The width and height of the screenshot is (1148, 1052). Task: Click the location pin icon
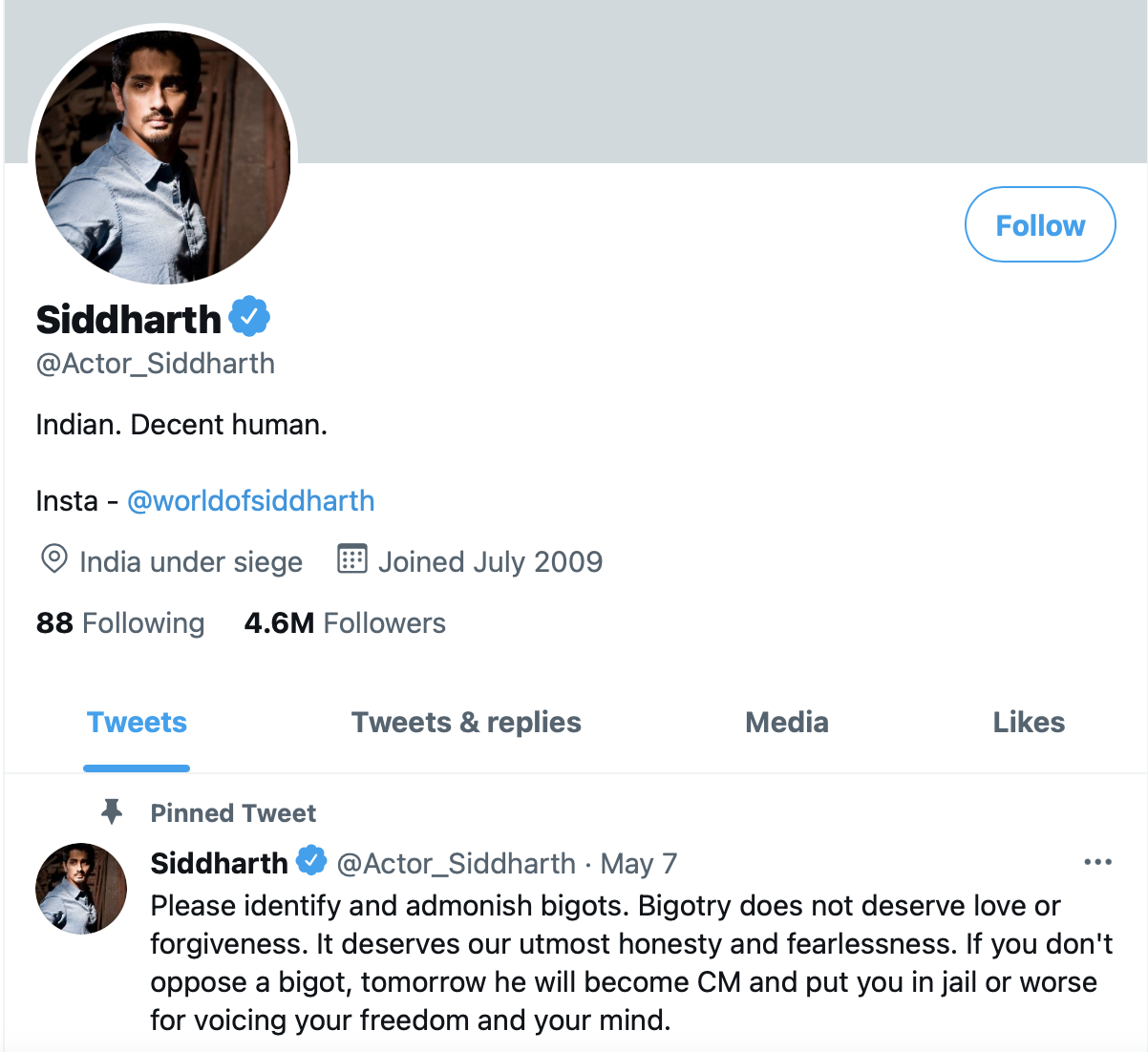click(x=53, y=559)
